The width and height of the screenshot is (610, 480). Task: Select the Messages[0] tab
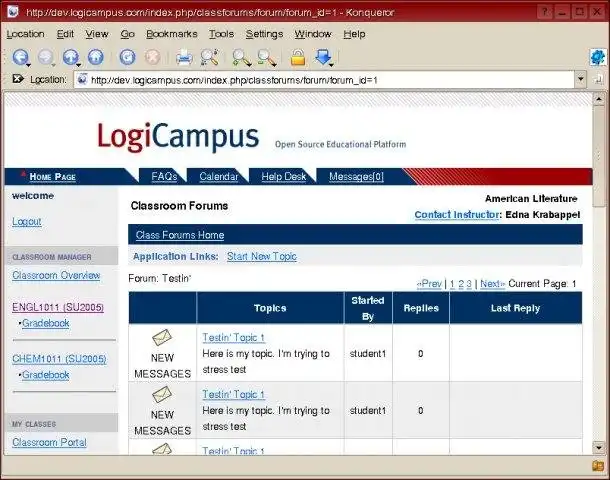tap(356, 177)
